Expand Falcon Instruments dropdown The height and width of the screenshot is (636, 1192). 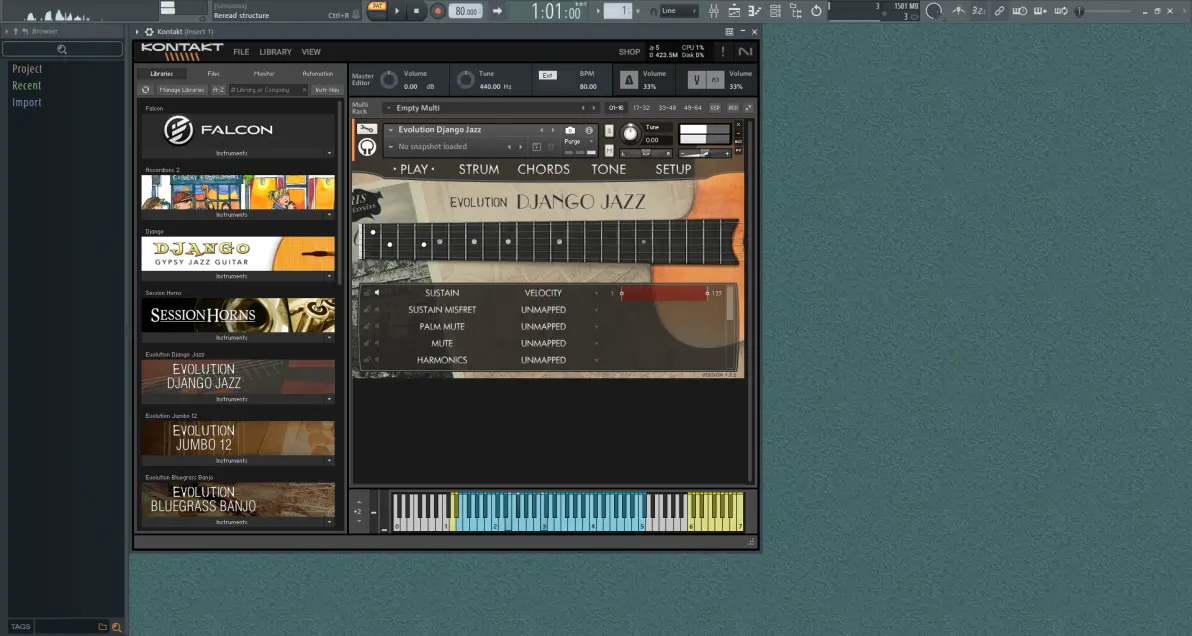[237, 153]
